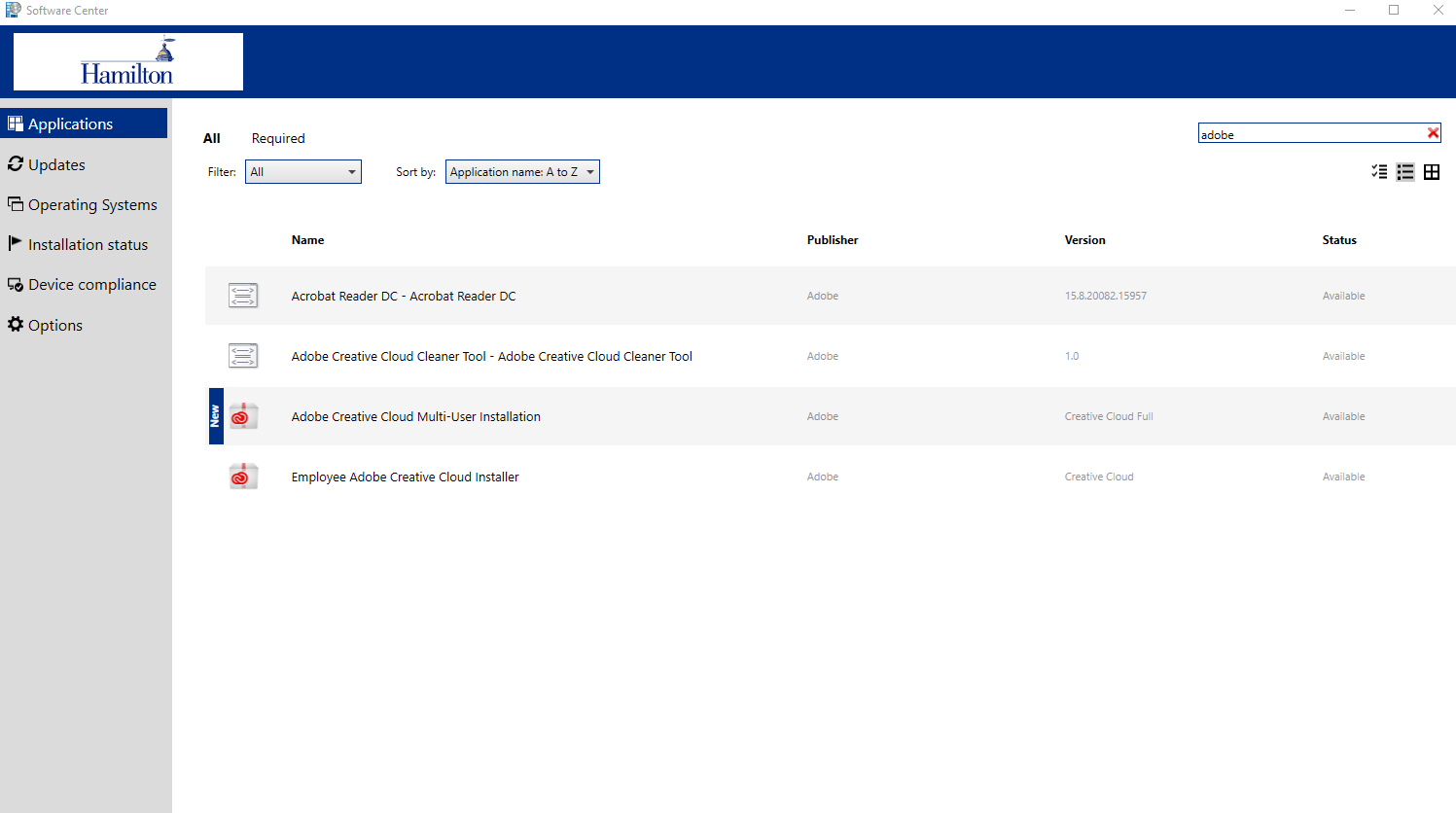The height and width of the screenshot is (813, 1456).
Task: Open Adobe Creative Cloud Multi-User Installation
Action: 416,416
